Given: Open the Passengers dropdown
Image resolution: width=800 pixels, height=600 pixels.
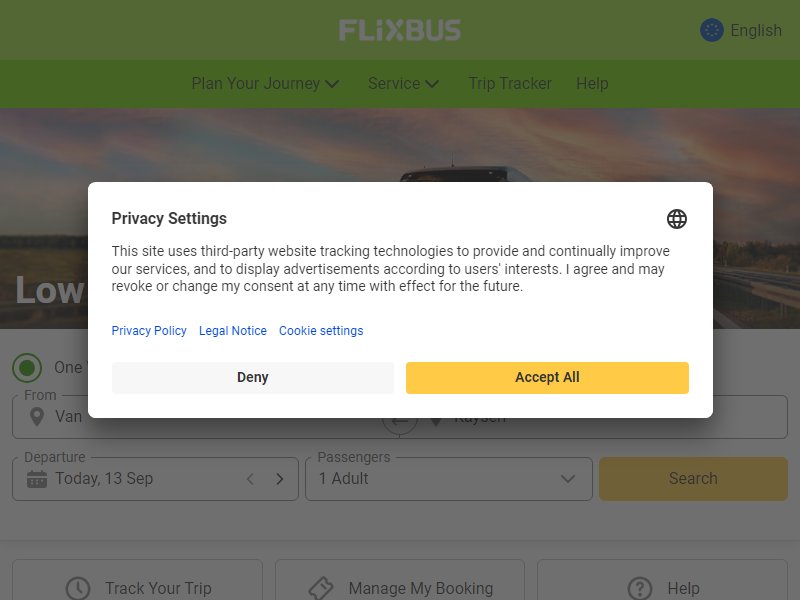Looking at the screenshot, I should pyautogui.click(x=449, y=479).
